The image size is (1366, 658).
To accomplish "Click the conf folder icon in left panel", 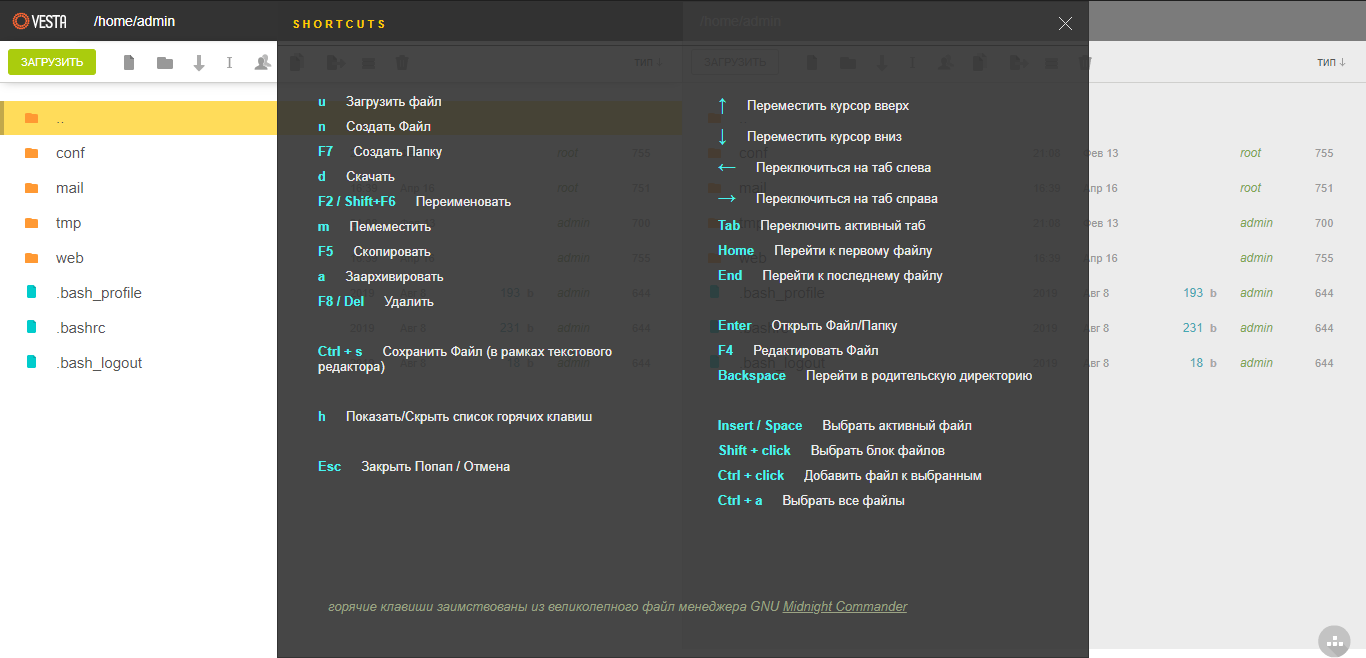I will click(32, 153).
